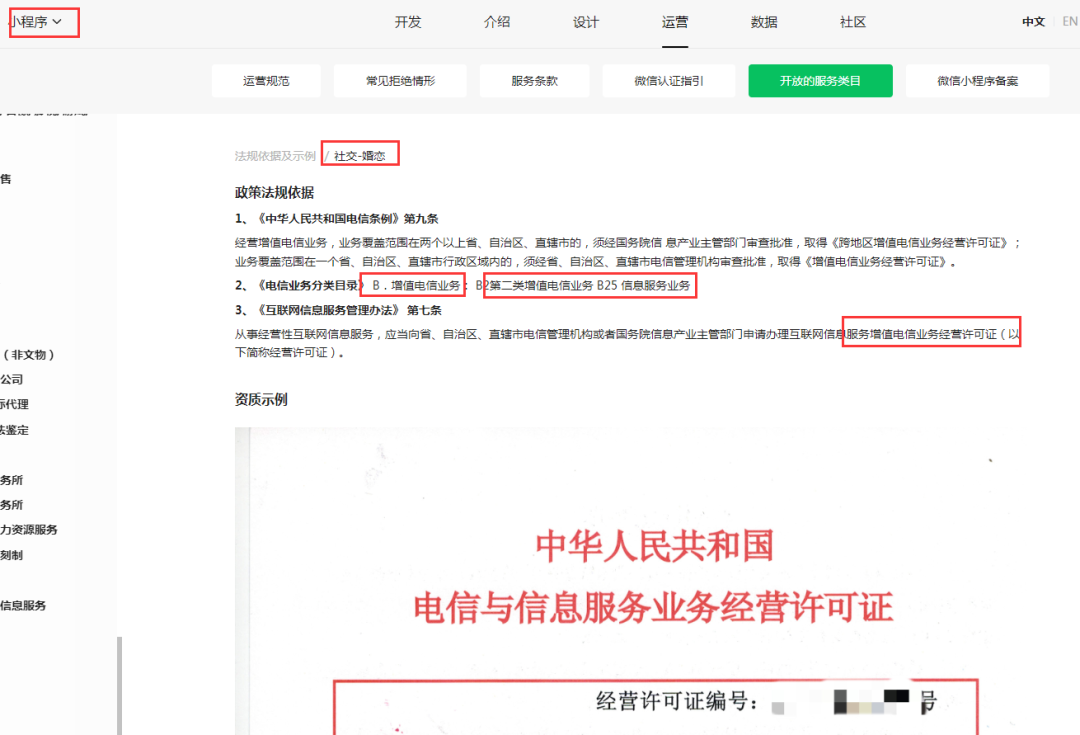Screen dimensions: 1080x735
Task: Click the 社交-婚恋 breadcrumb item
Action: pyautogui.click(x=360, y=156)
